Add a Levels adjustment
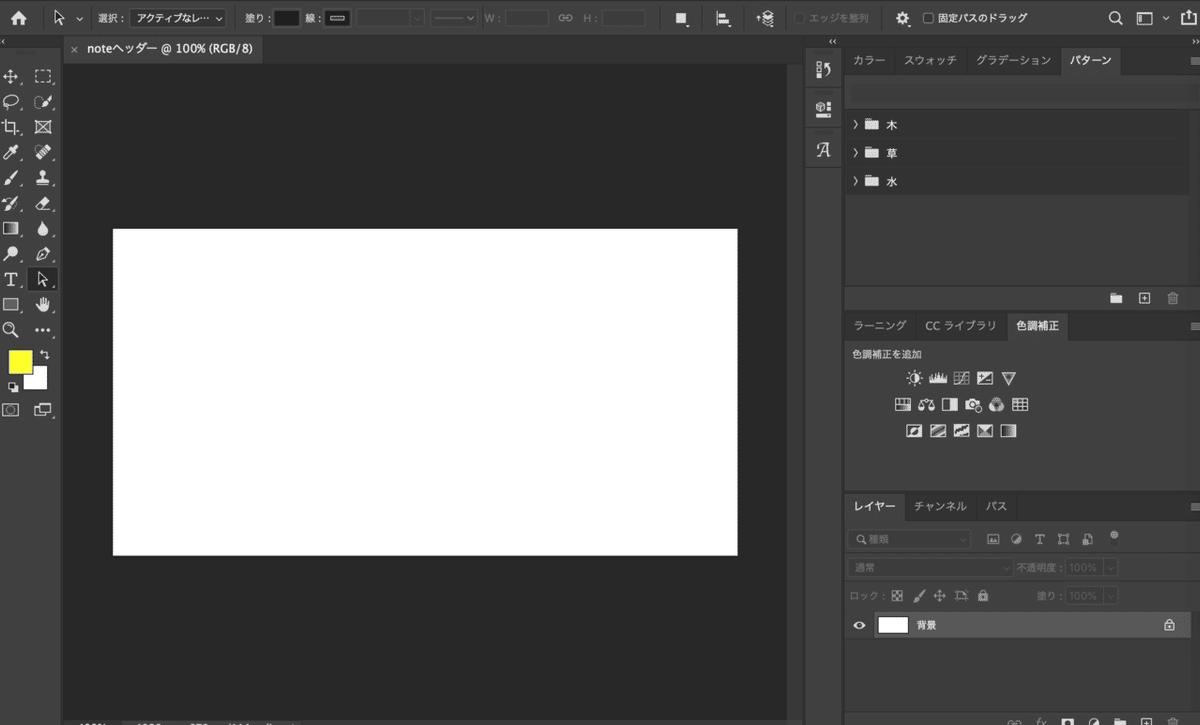The width and height of the screenshot is (1200, 725). click(938, 378)
